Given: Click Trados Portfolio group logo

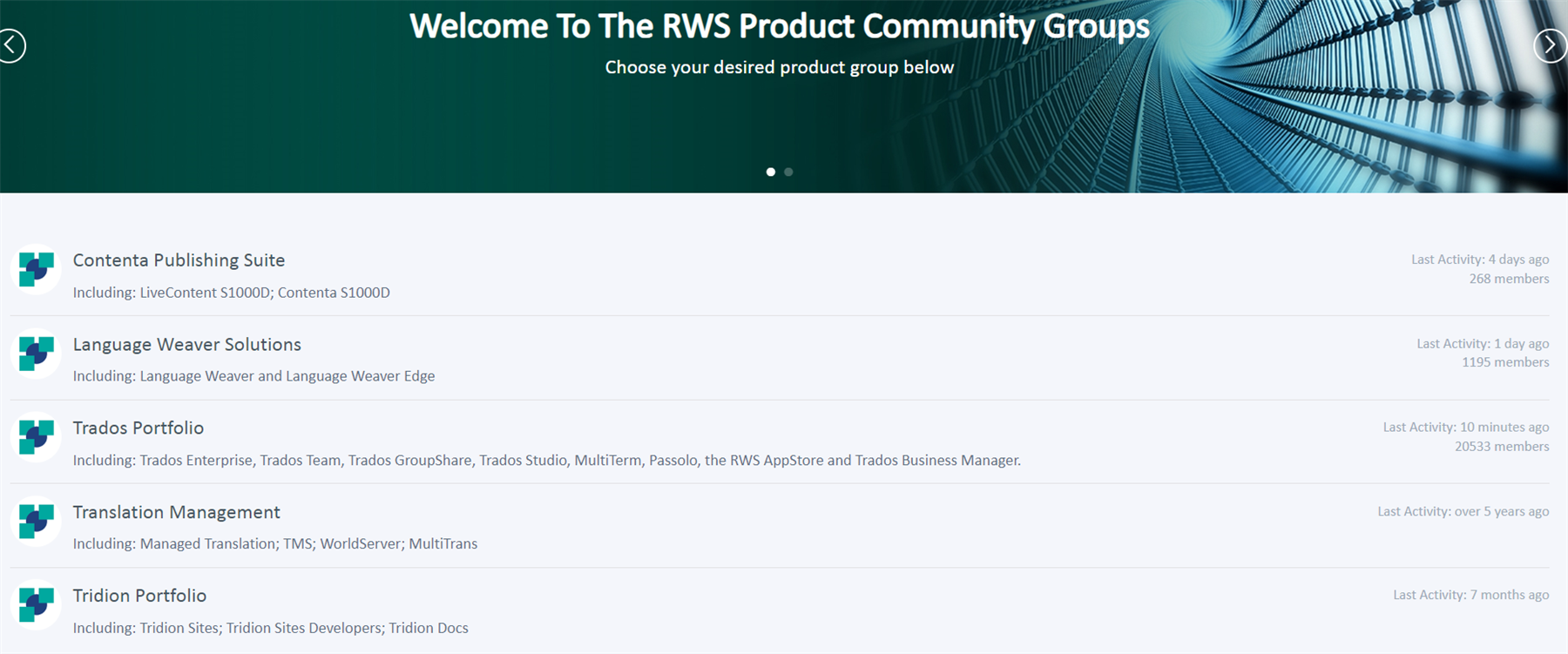Looking at the screenshot, I should (x=36, y=436).
